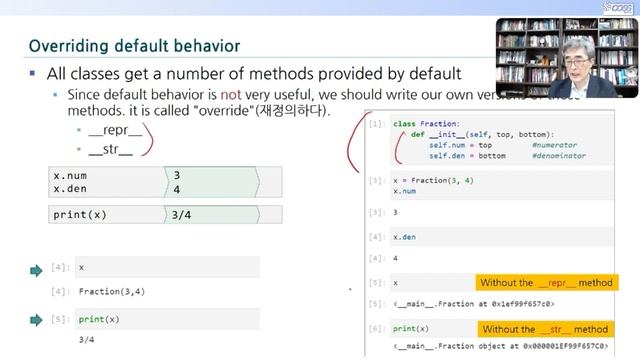Click the right notebook output '4'
This screenshot has height=360, width=640.
click(395, 258)
